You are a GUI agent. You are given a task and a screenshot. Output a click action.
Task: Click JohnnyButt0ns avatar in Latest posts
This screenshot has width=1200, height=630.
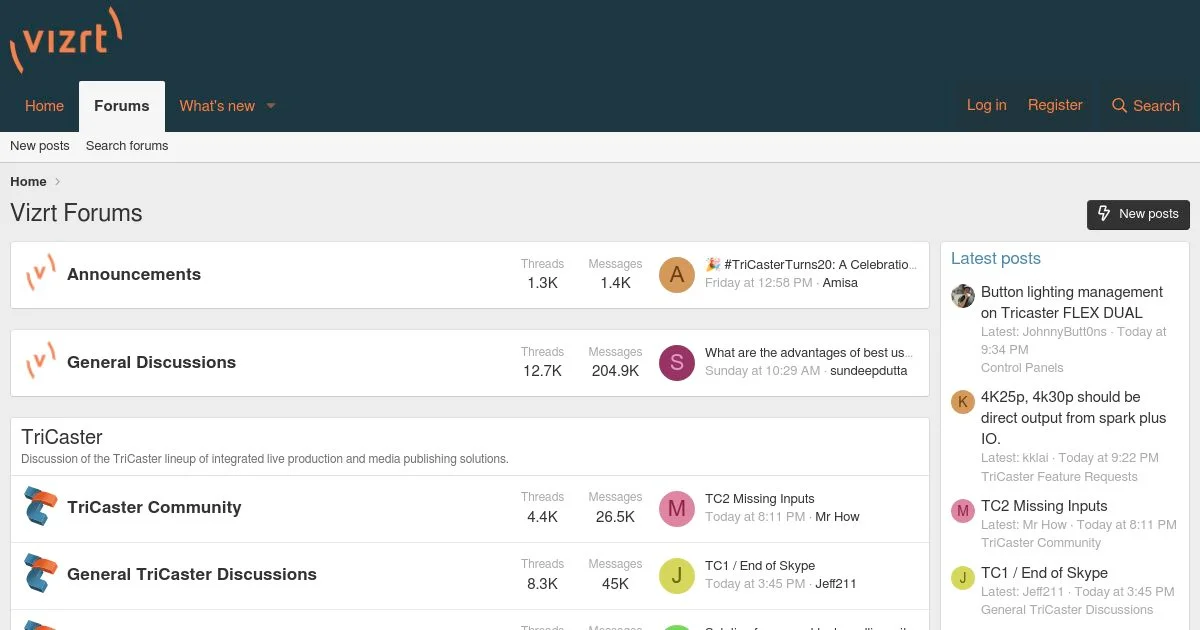(x=963, y=296)
